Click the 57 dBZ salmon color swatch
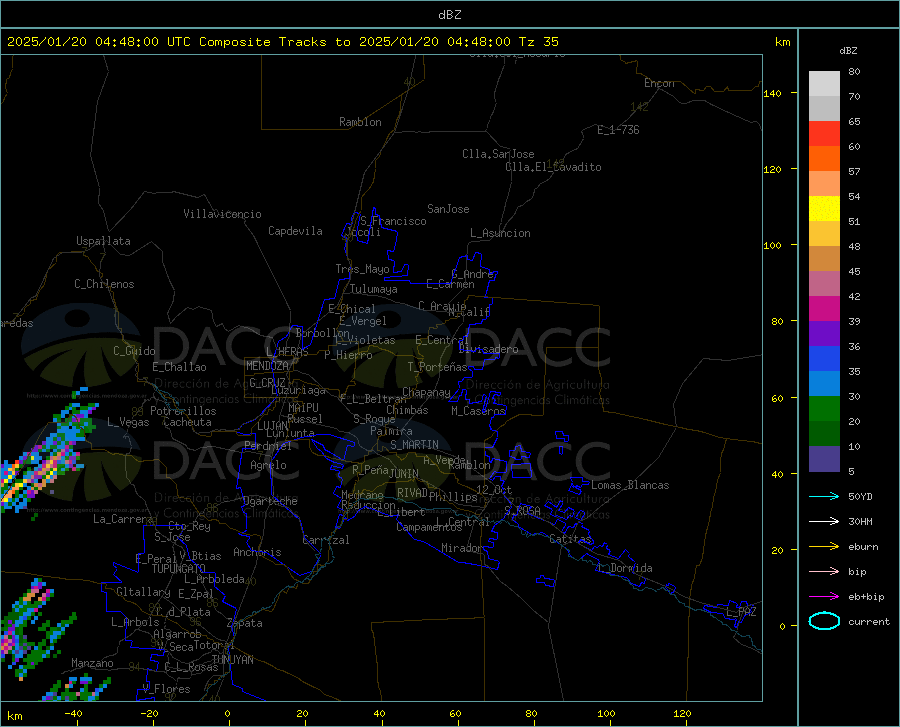 pos(824,184)
